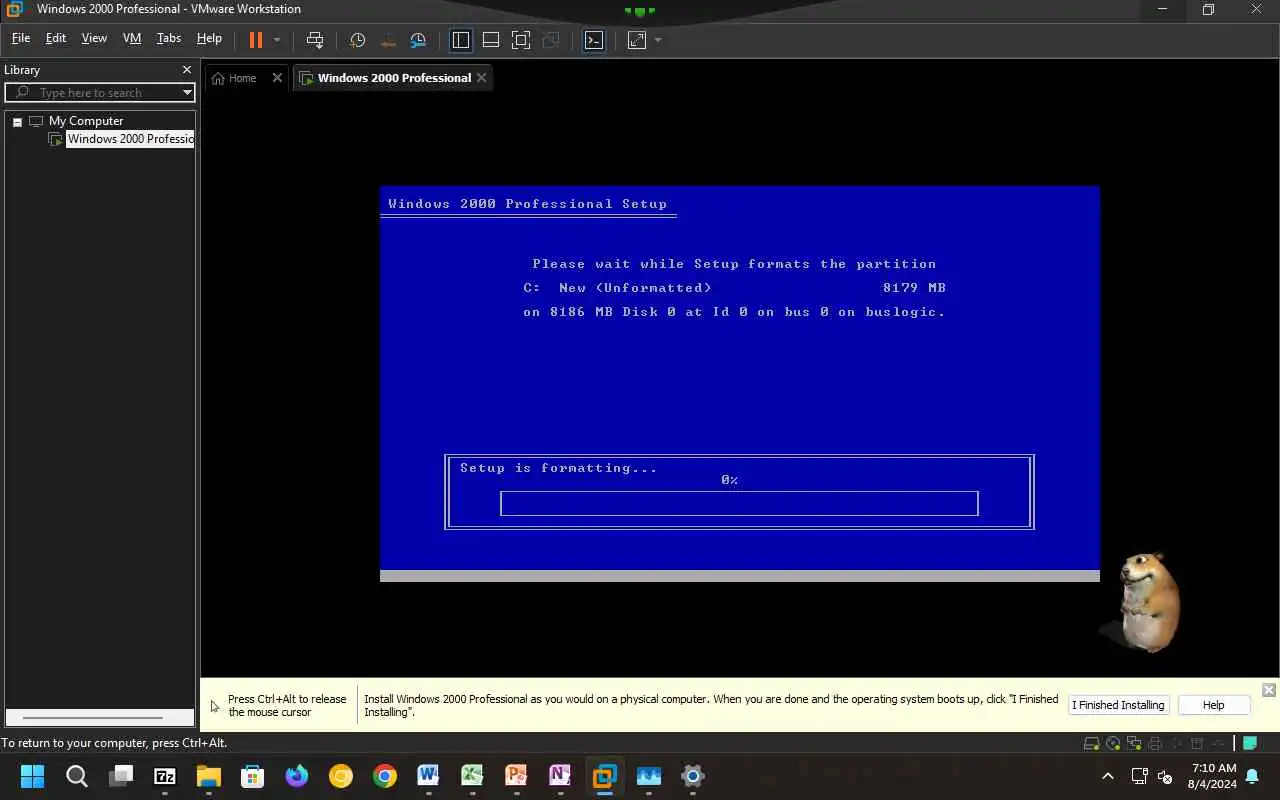Click Help in the install hint bar

tap(1213, 705)
